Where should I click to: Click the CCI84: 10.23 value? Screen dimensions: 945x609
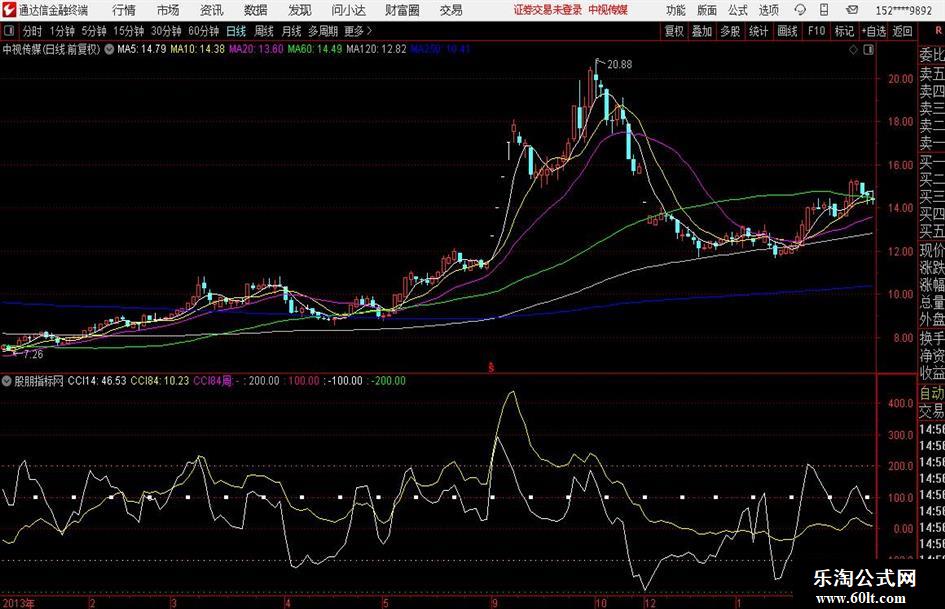pyautogui.click(x=160, y=381)
